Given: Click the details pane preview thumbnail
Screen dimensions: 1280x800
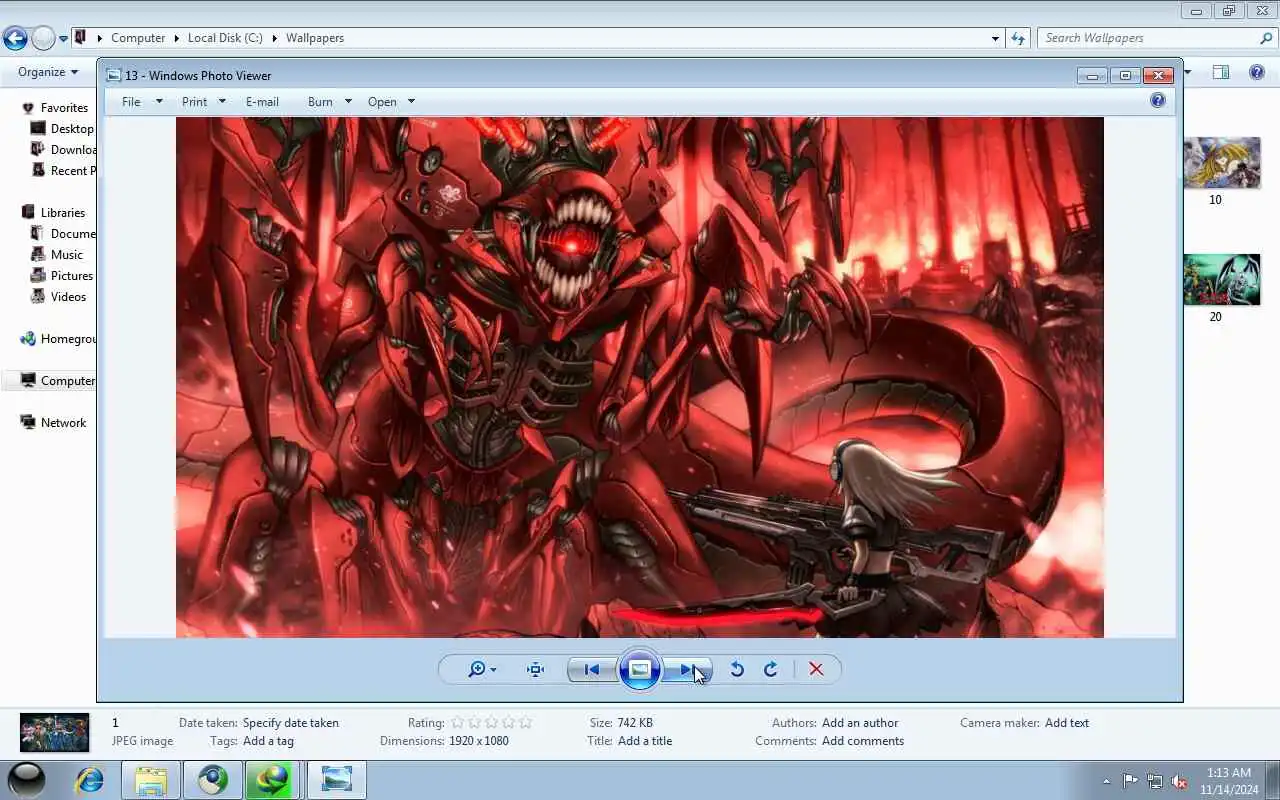Looking at the screenshot, I should pos(55,733).
